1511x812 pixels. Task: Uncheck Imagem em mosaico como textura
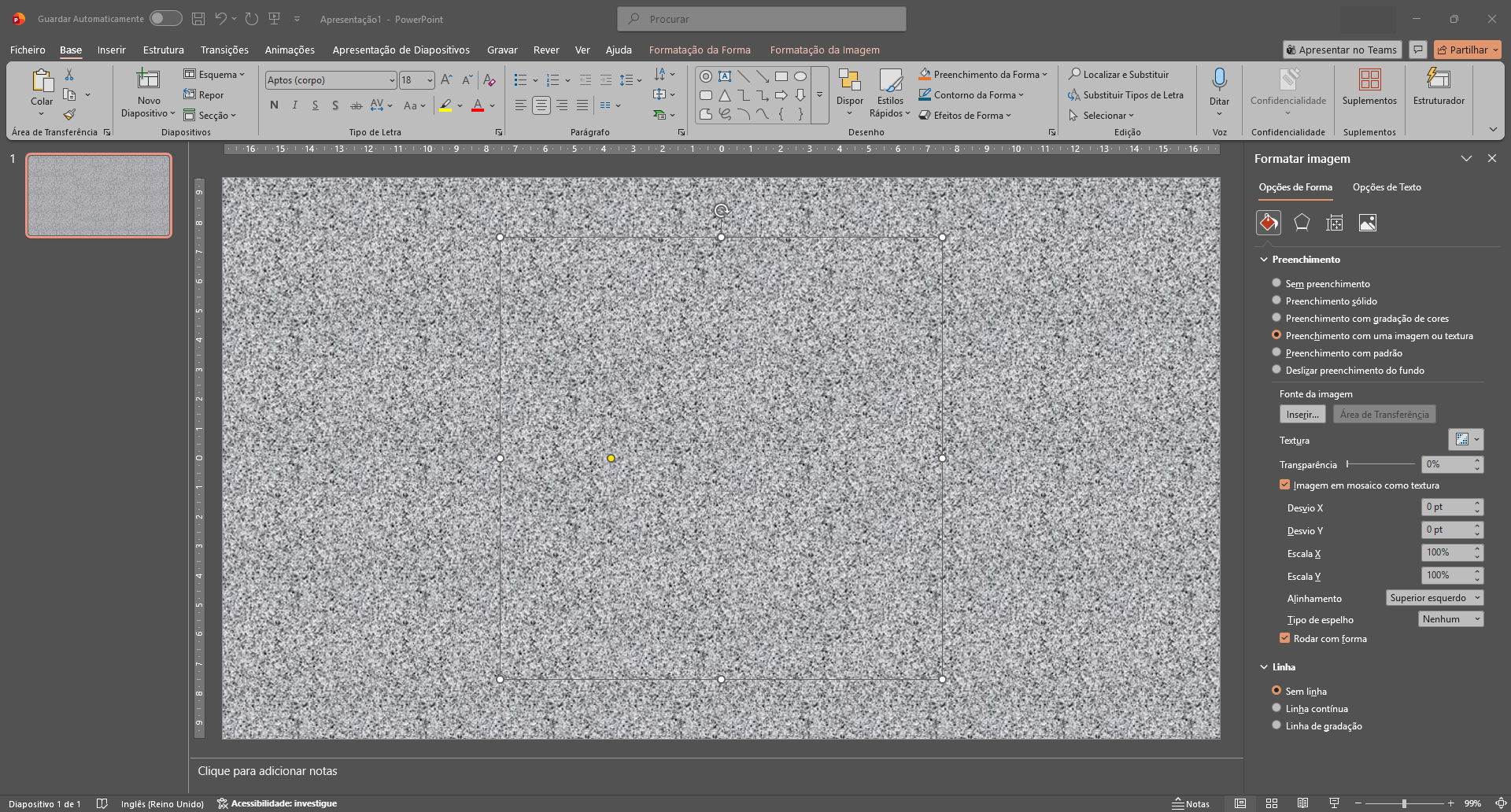pos(1285,485)
